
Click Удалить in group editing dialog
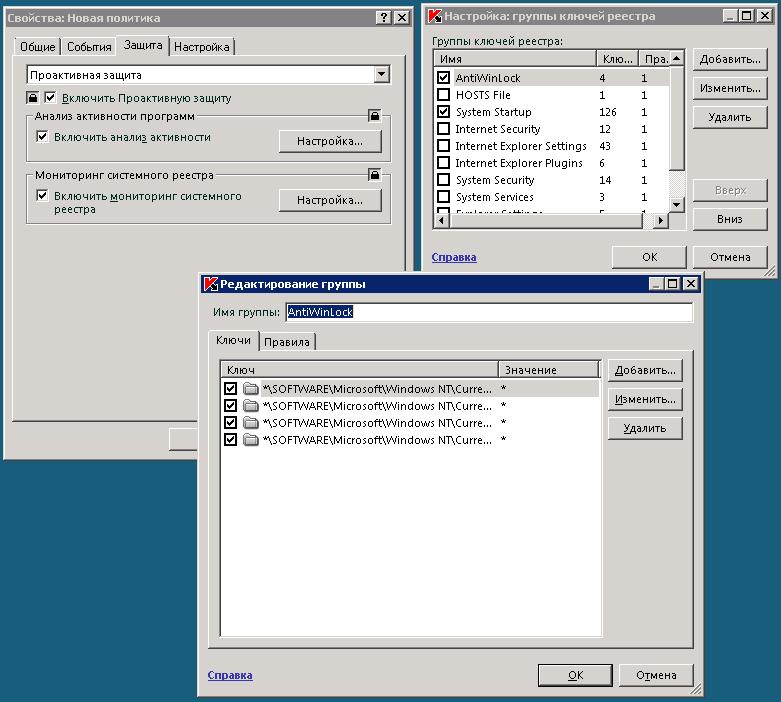(645, 428)
